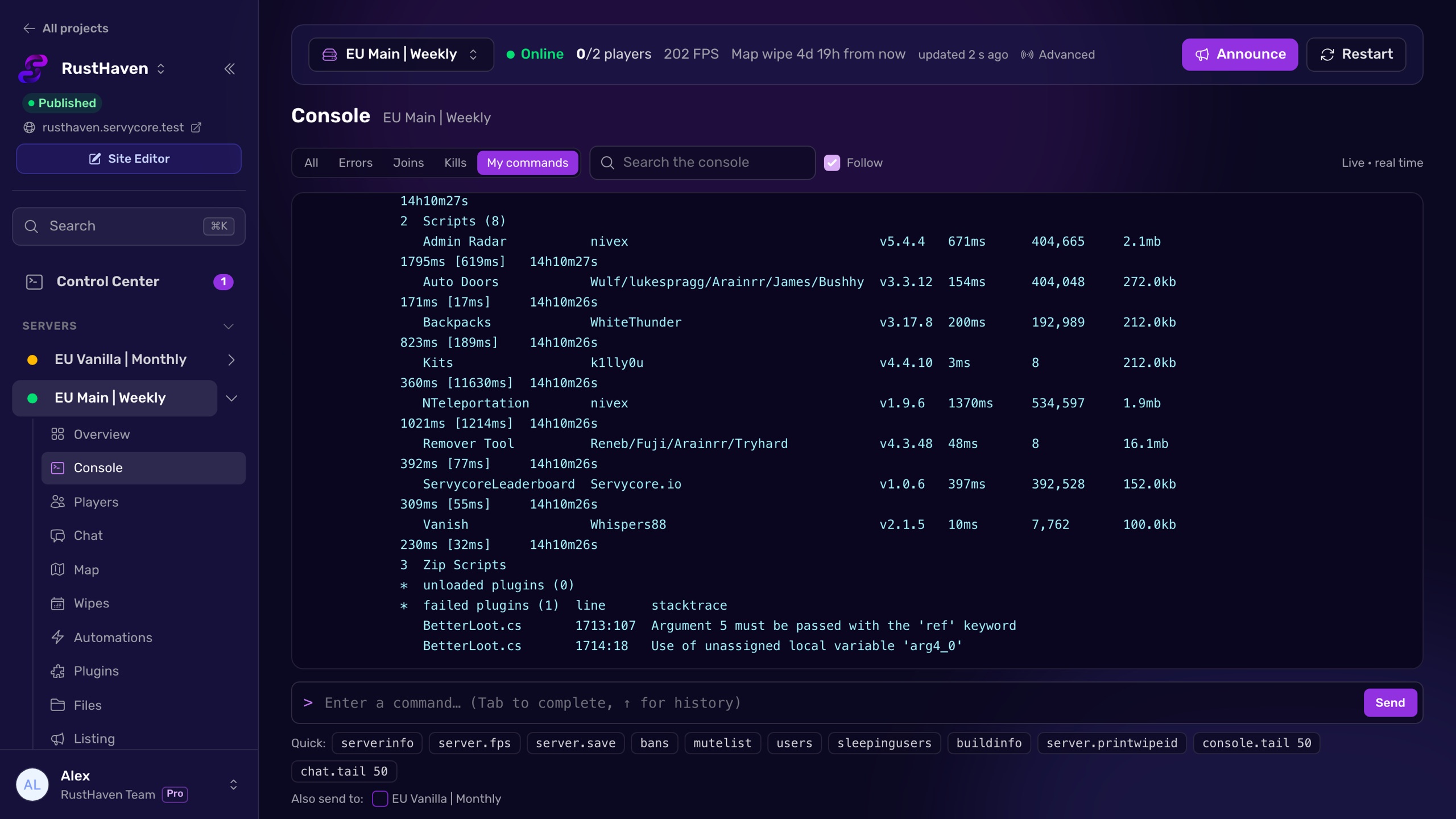Click the RustHaven logo
The image size is (1456, 819).
pos(33,69)
